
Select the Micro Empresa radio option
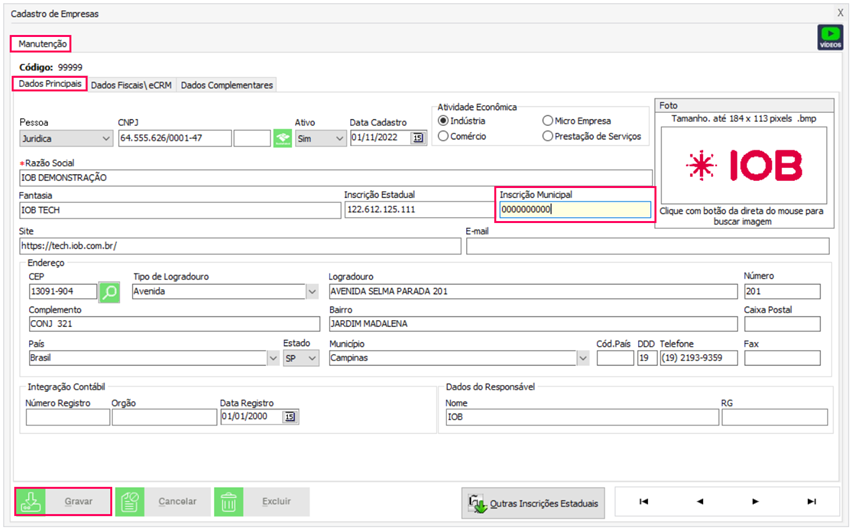(547, 120)
